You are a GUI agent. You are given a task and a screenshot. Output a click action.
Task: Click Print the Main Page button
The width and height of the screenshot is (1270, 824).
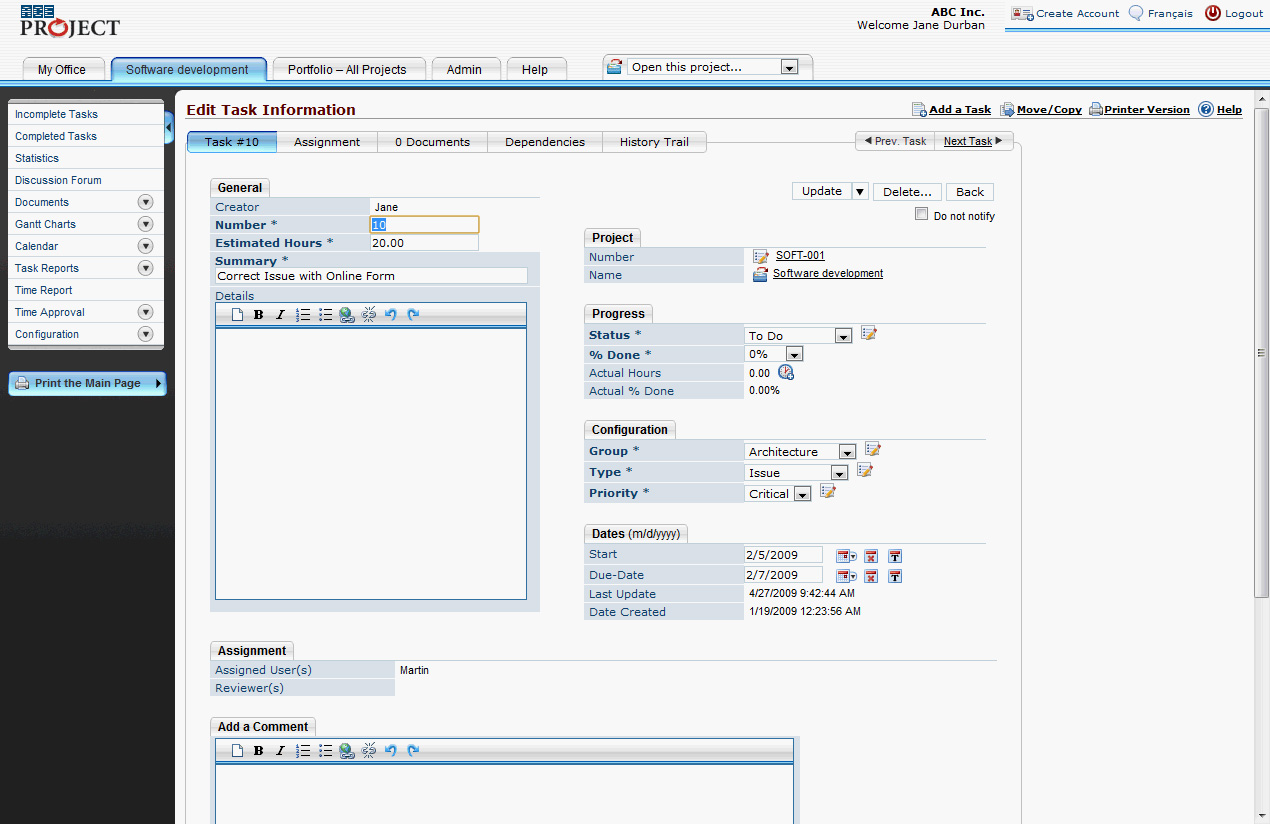87,383
